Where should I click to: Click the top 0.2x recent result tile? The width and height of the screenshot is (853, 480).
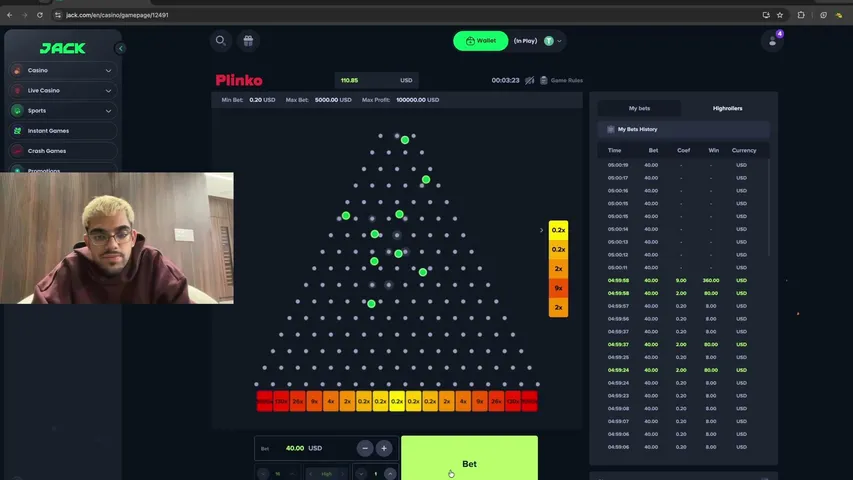[x=558, y=230]
